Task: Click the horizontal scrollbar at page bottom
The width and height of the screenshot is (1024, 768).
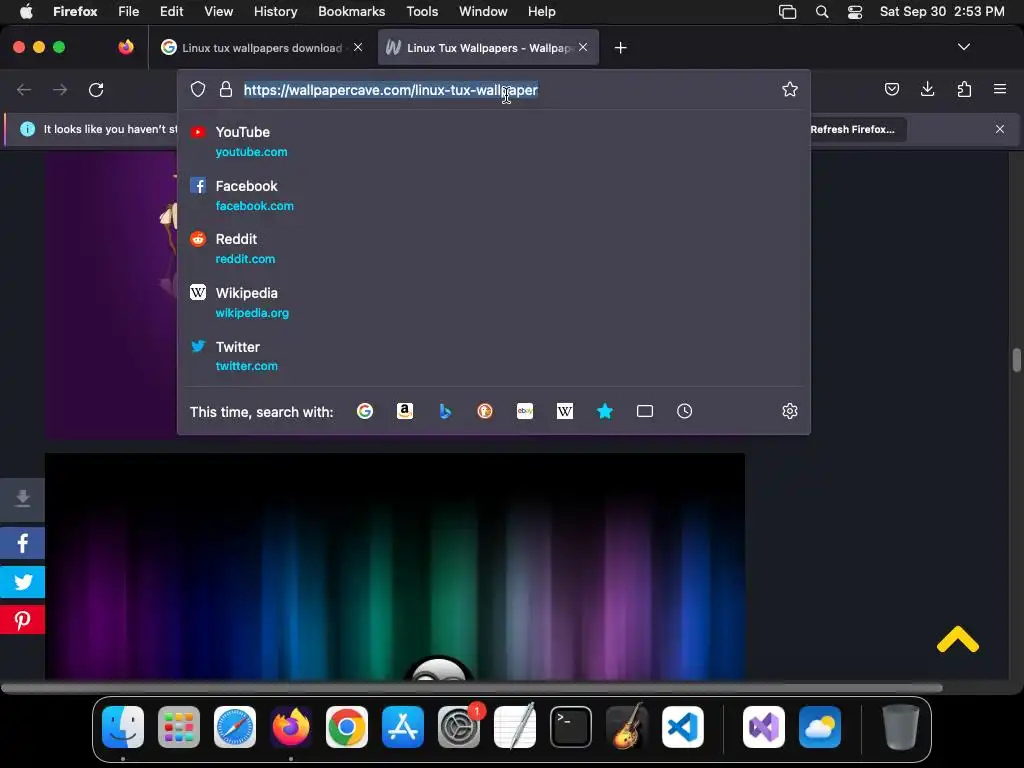Action: click(472, 688)
